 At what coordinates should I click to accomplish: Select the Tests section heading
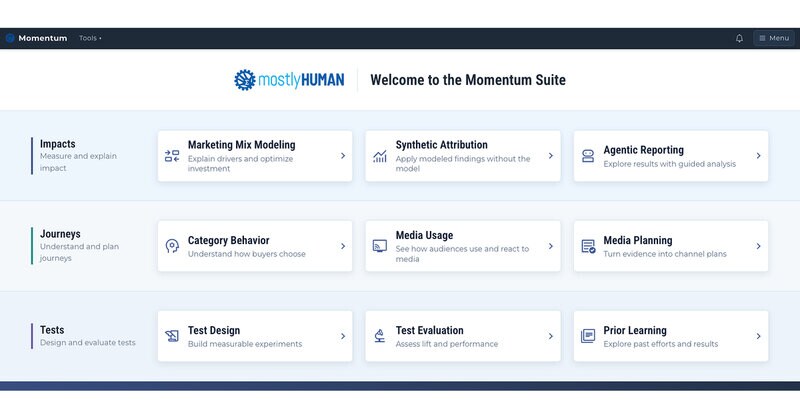click(x=52, y=330)
